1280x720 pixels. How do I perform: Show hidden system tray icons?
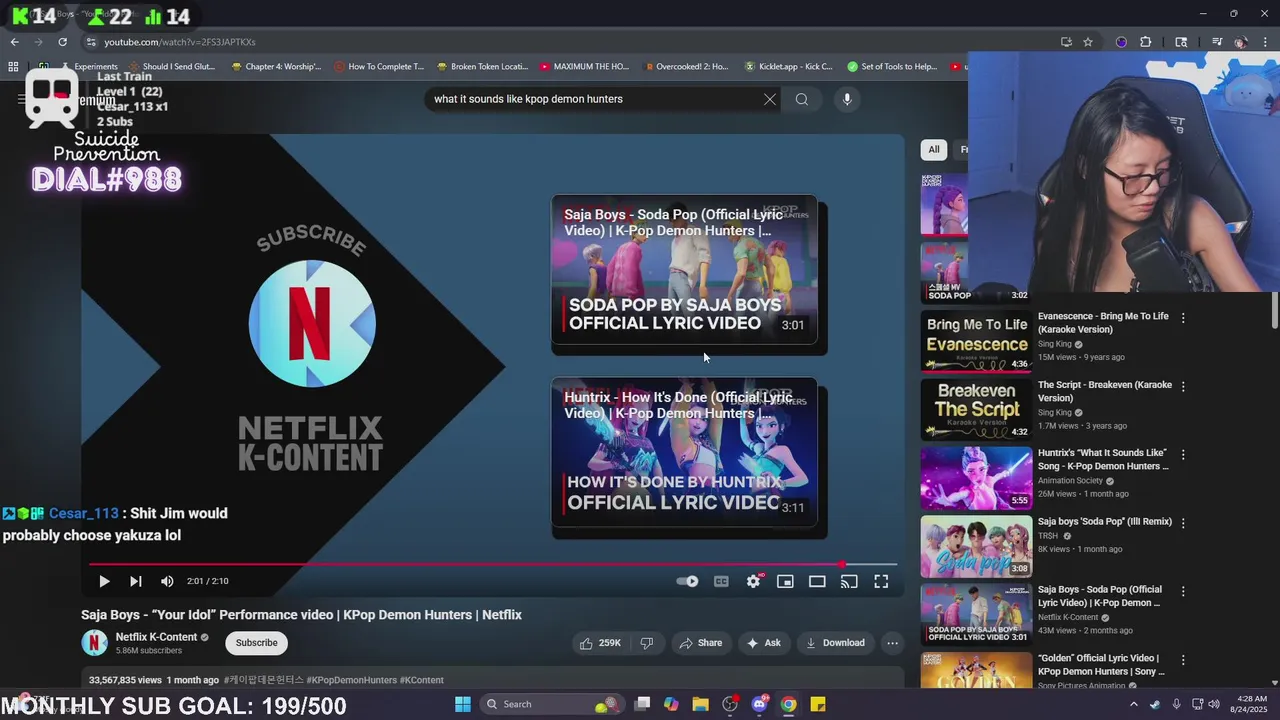1134,704
